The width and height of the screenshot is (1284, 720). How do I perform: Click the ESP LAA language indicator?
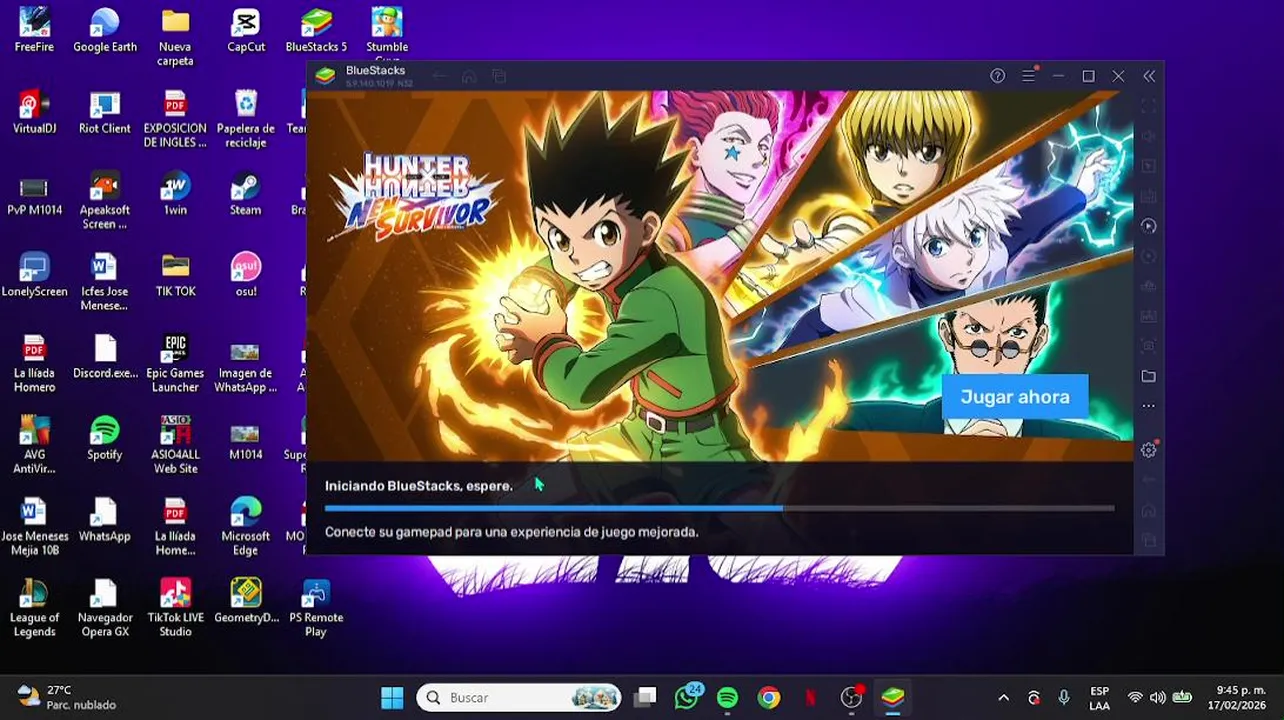1099,697
